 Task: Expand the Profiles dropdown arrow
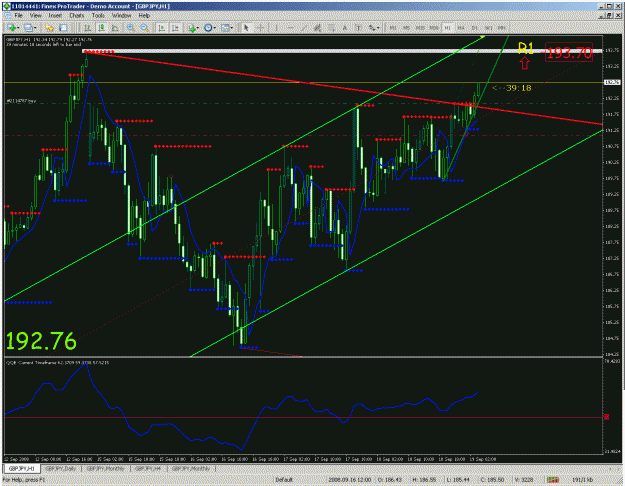click(x=35, y=28)
